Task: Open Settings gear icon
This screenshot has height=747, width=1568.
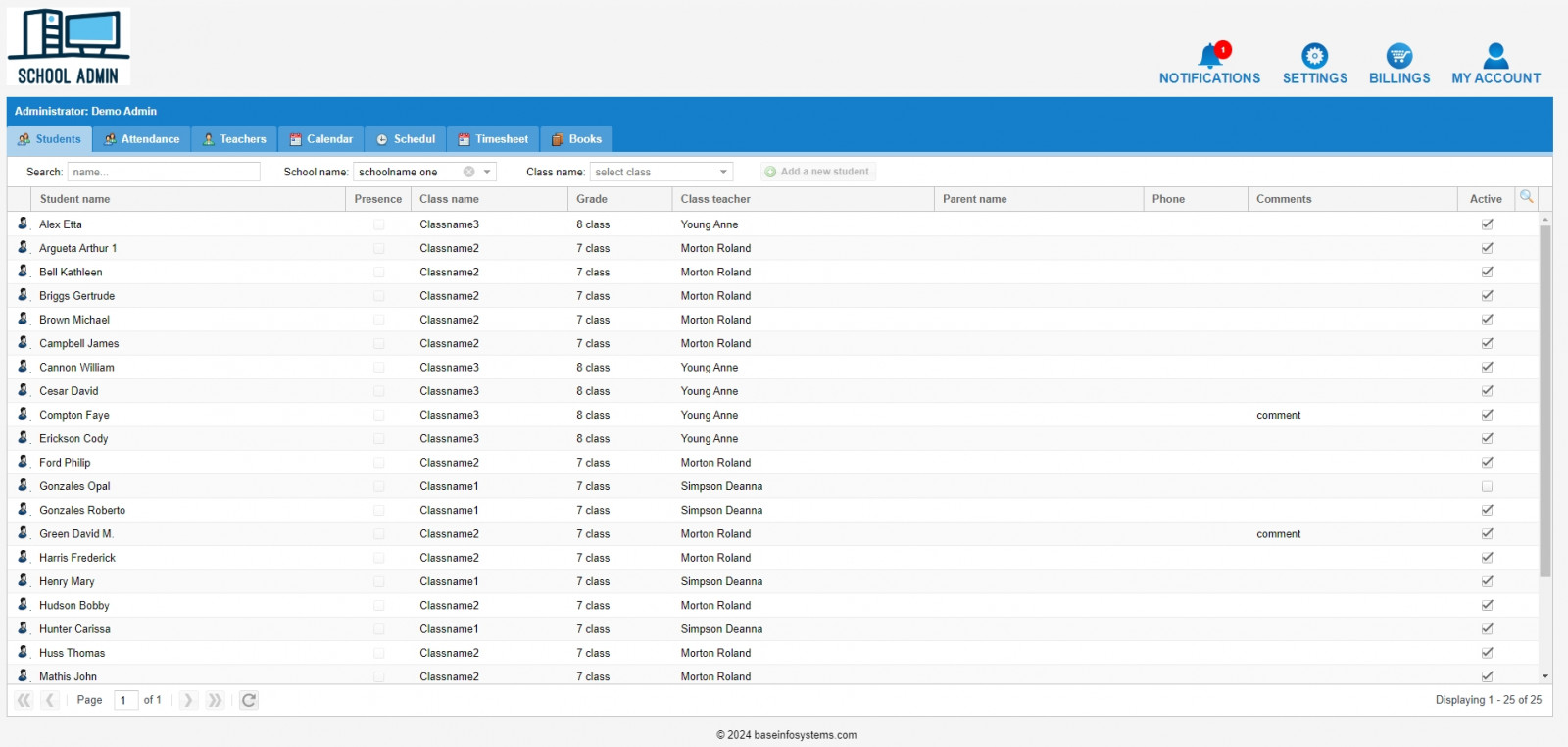Action: [x=1314, y=56]
